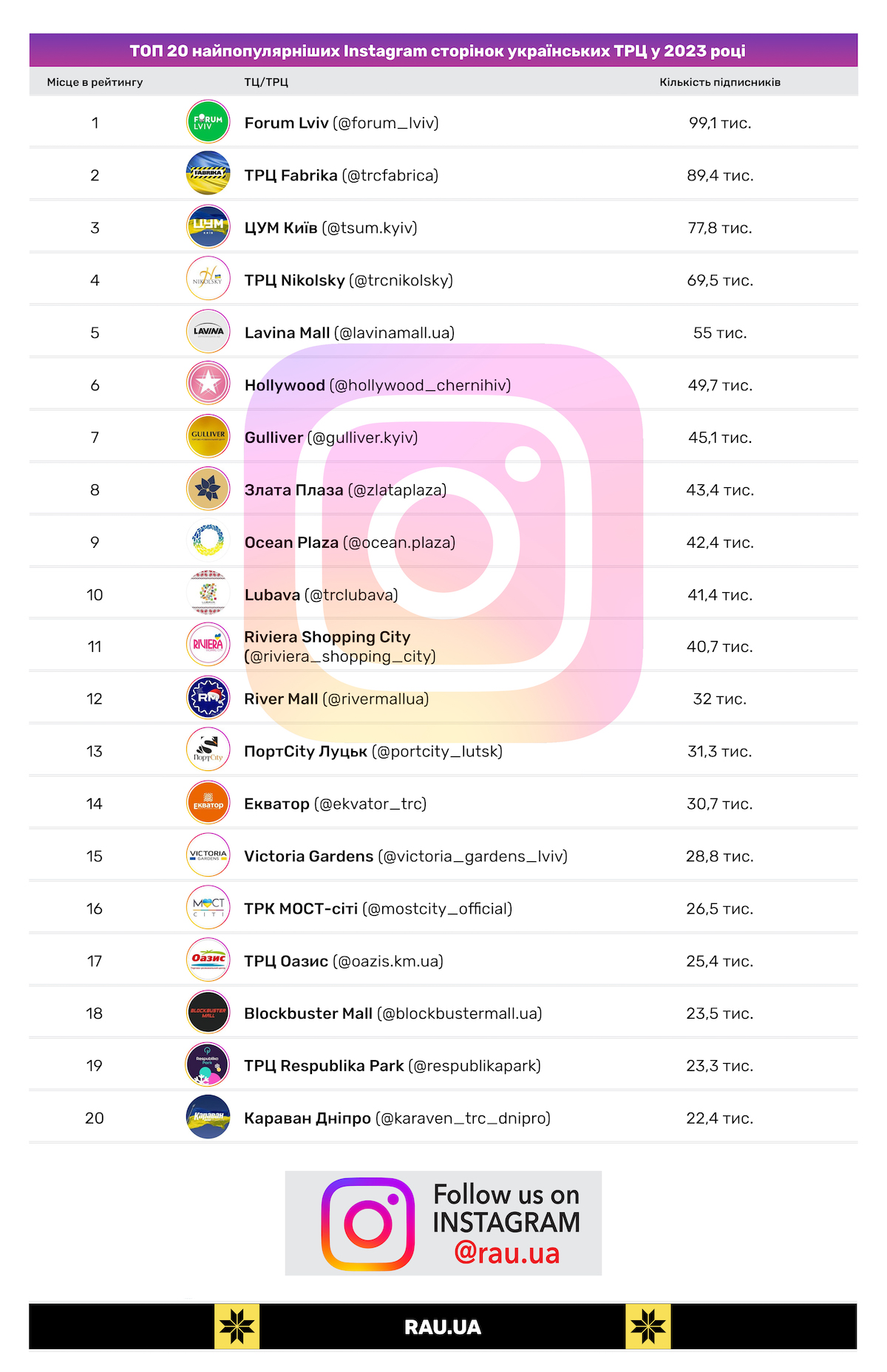This screenshot has height=1372, width=887.
Task: Click the Hollywood pink star logo
Action: tap(208, 384)
